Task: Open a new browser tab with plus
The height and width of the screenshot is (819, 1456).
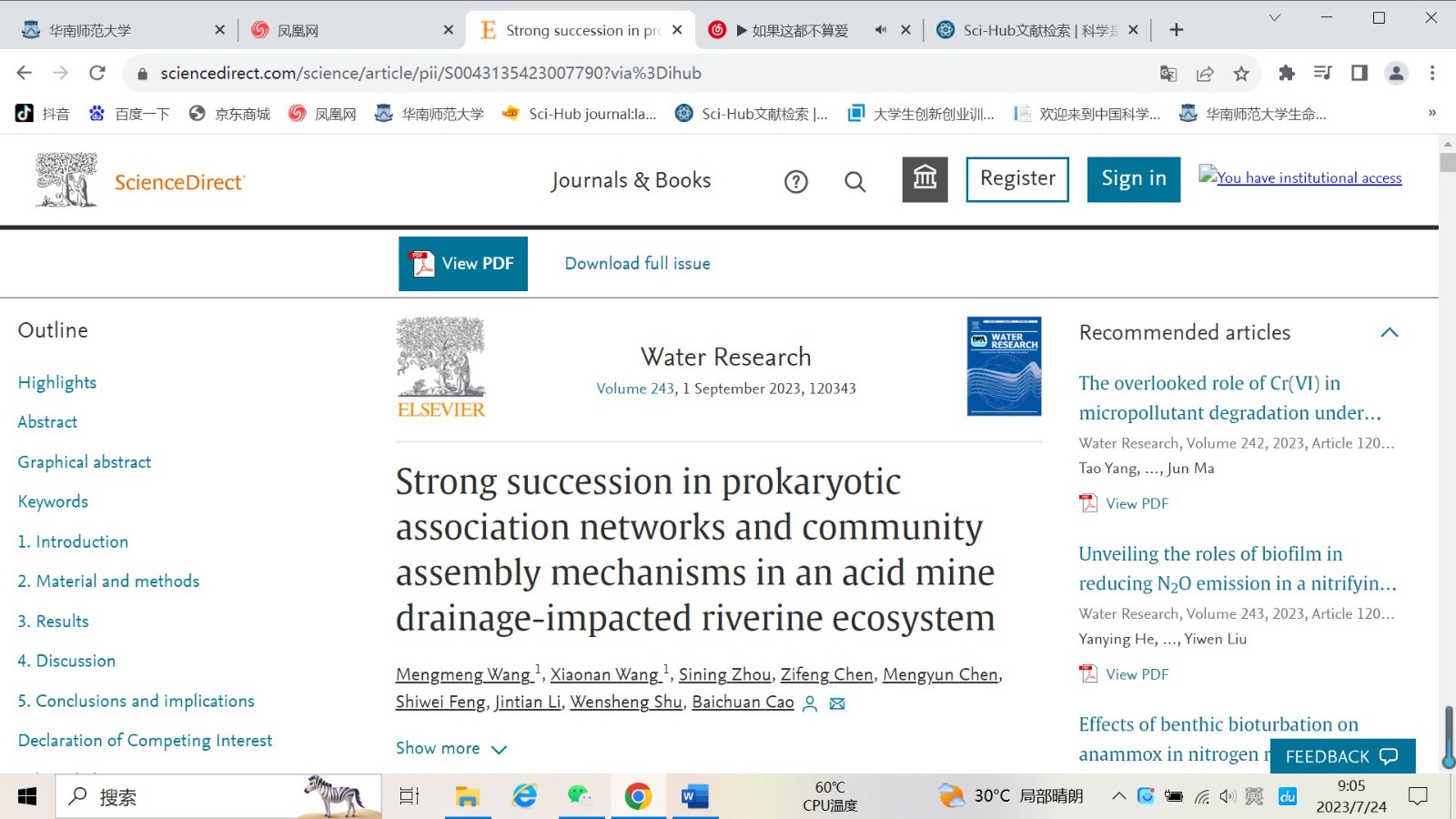Action: tap(1176, 30)
